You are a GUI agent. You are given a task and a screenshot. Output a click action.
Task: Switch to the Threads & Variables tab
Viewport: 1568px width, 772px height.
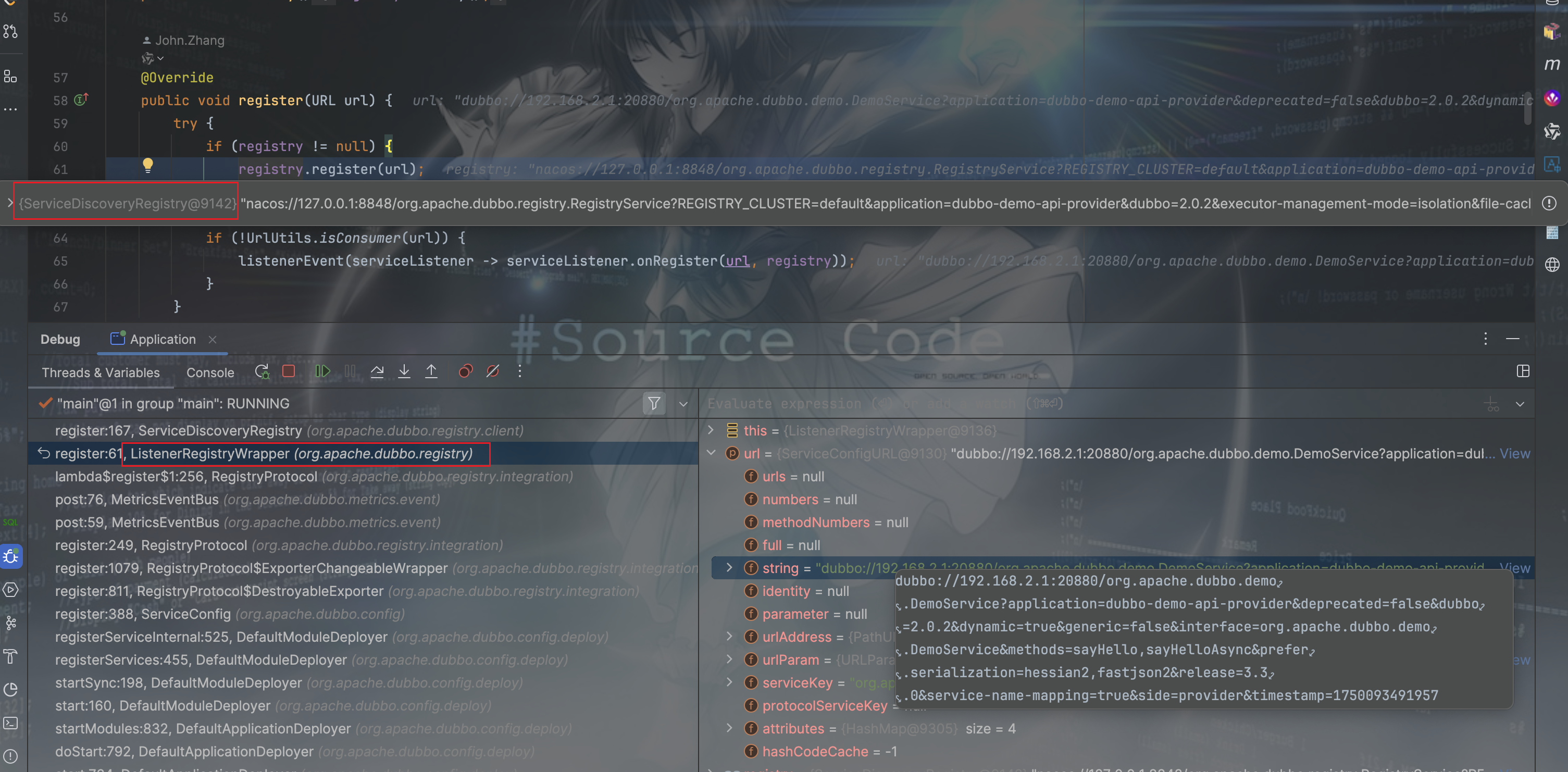[x=101, y=372]
